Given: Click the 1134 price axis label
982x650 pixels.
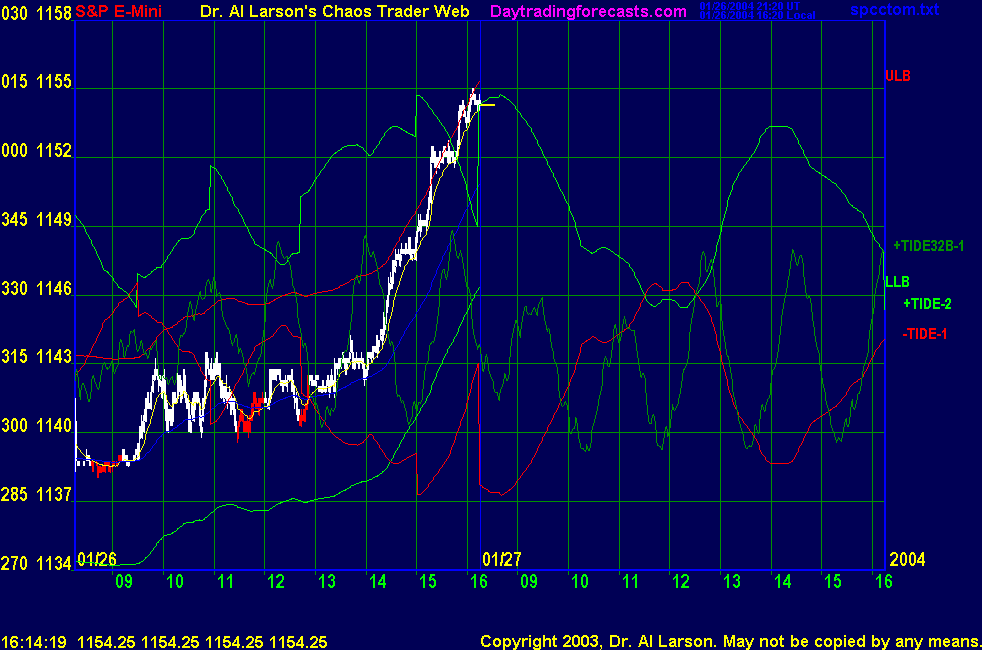Looking at the screenshot, I should click(x=54, y=563).
